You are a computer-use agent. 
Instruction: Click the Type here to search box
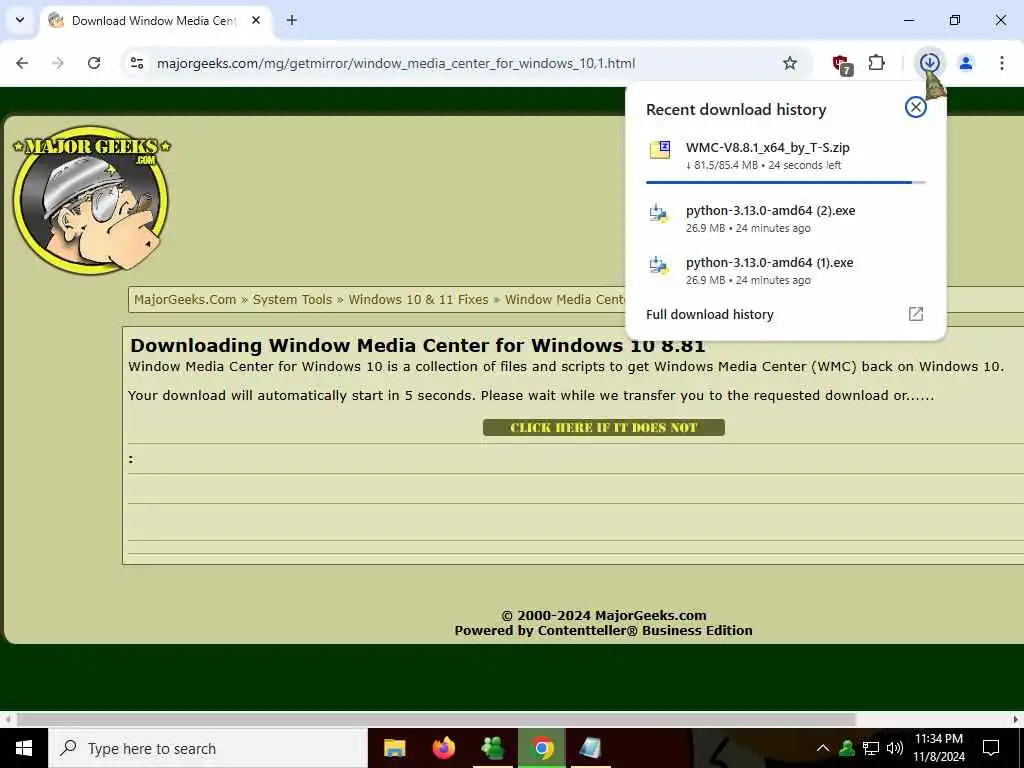[x=208, y=748]
